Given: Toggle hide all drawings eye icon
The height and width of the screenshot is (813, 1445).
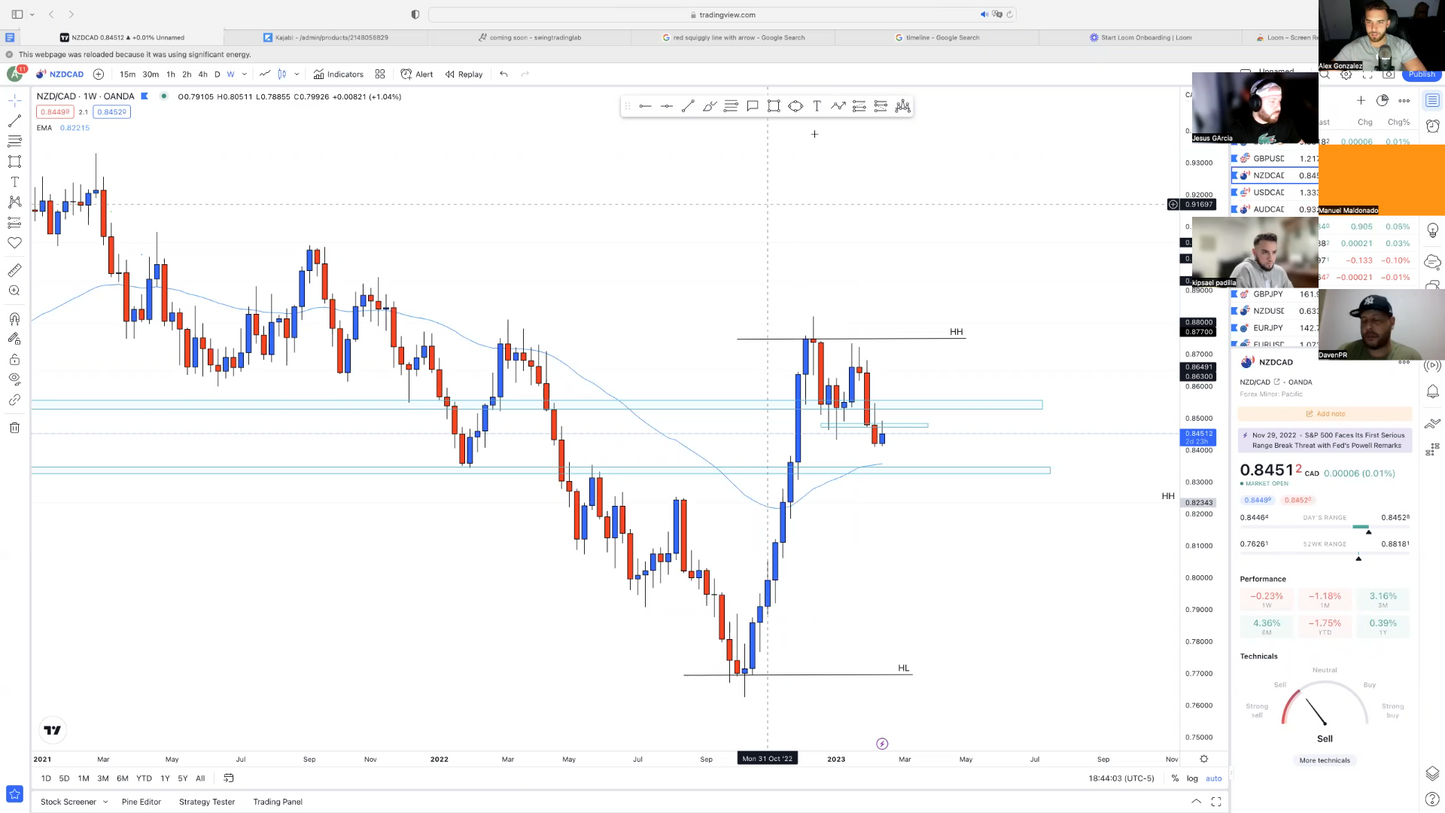Looking at the screenshot, I should 15,379.
